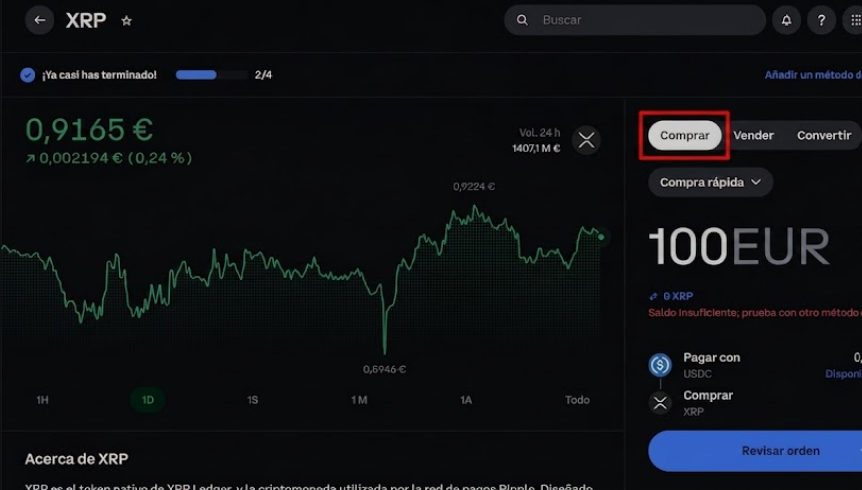Click the XRP icon beside Comprar XRP row
Screen dimensions: 862x490
click(660, 403)
